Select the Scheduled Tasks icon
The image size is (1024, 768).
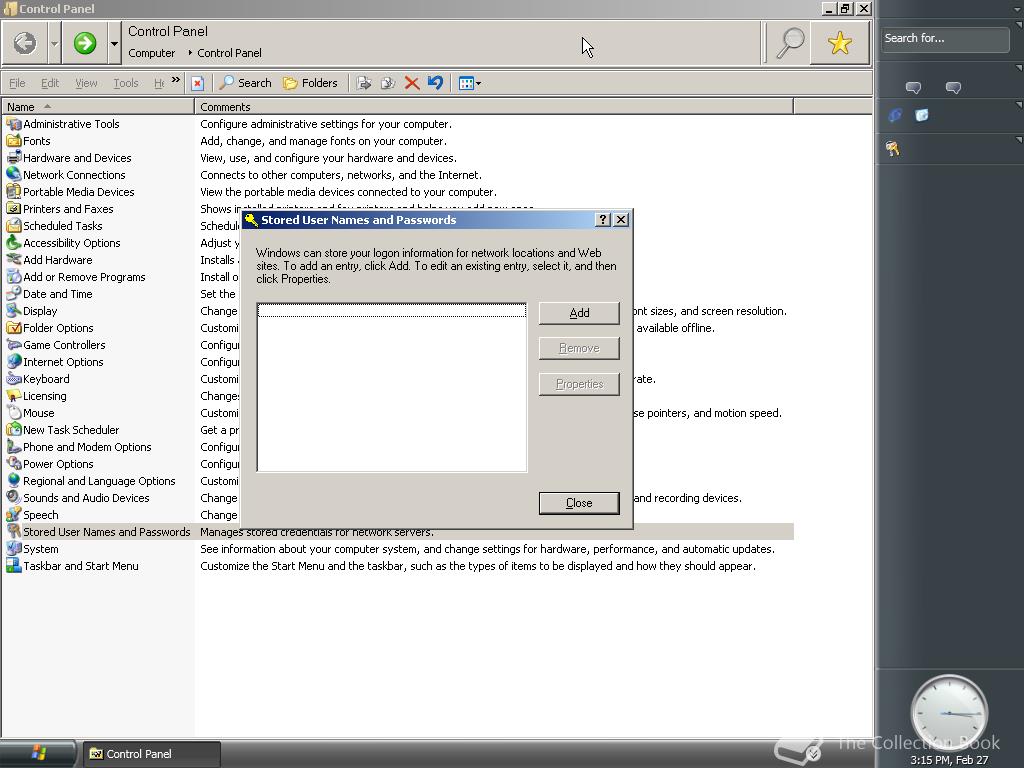14,225
